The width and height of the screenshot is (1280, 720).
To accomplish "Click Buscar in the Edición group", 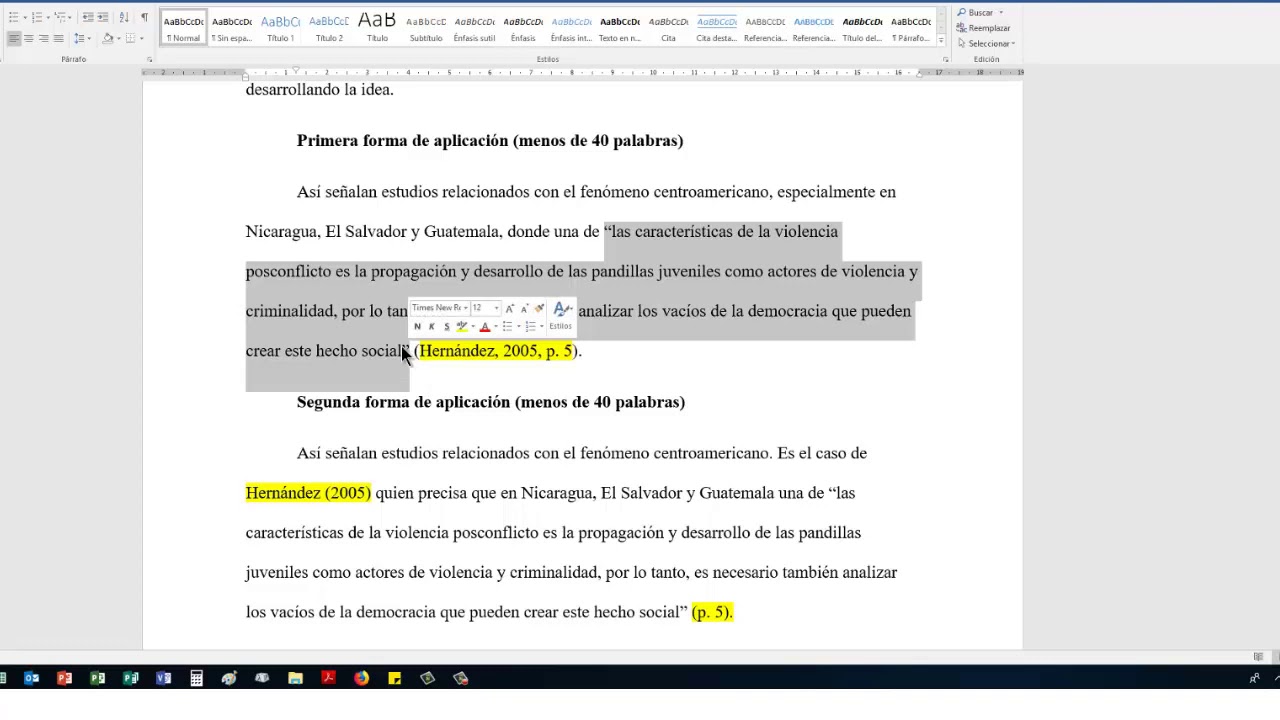I will point(974,13).
